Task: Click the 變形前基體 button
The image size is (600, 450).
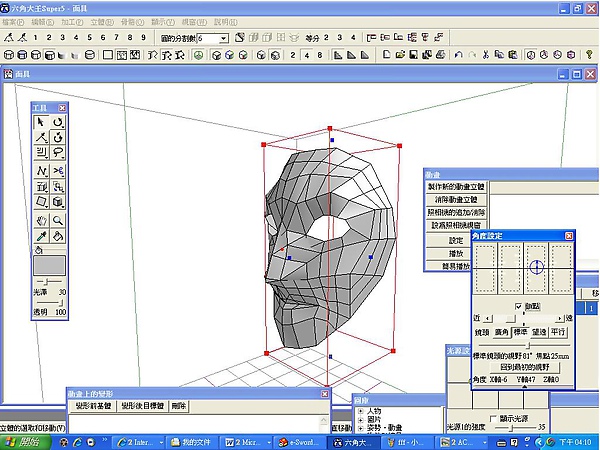Action: 93,406
